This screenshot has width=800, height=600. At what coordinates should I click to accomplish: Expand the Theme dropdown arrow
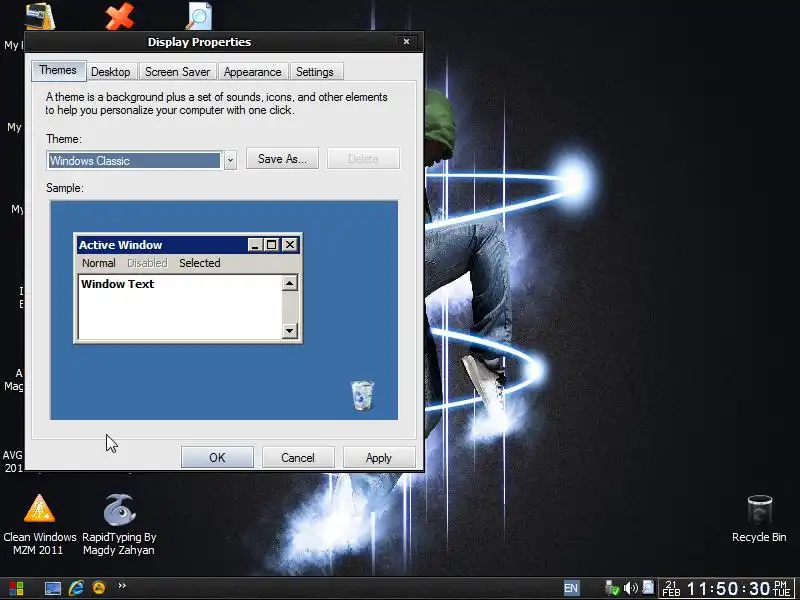[x=230, y=161]
